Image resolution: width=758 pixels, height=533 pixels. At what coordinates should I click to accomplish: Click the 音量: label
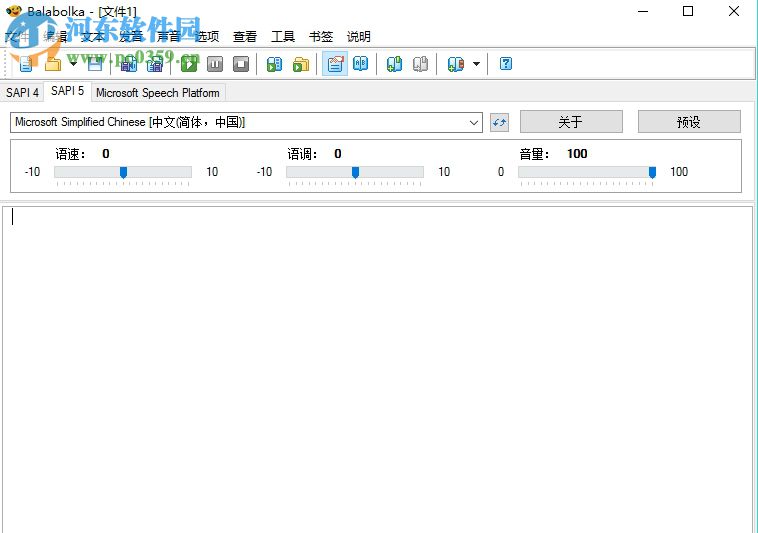click(535, 154)
